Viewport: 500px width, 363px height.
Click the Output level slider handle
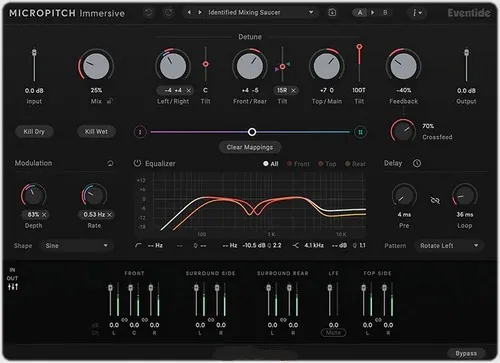click(x=467, y=53)
